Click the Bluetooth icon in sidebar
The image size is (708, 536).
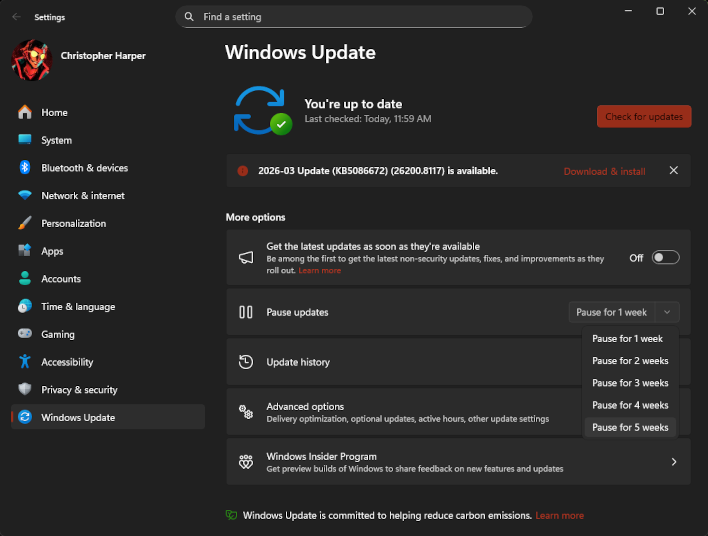tap(25, 168)
